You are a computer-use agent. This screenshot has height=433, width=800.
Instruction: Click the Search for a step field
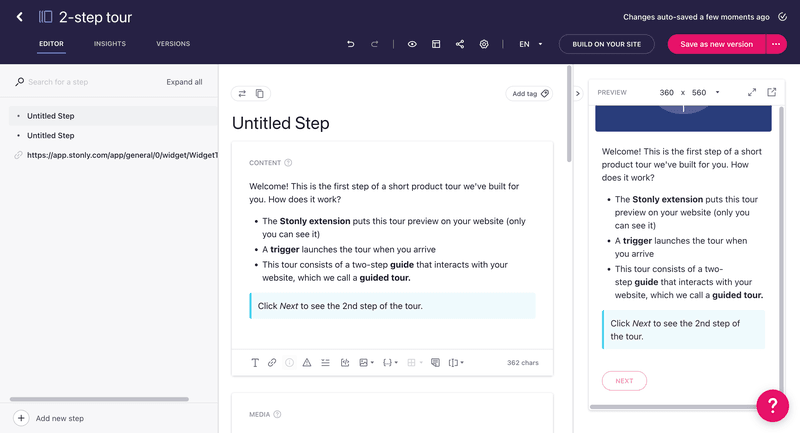90,82
